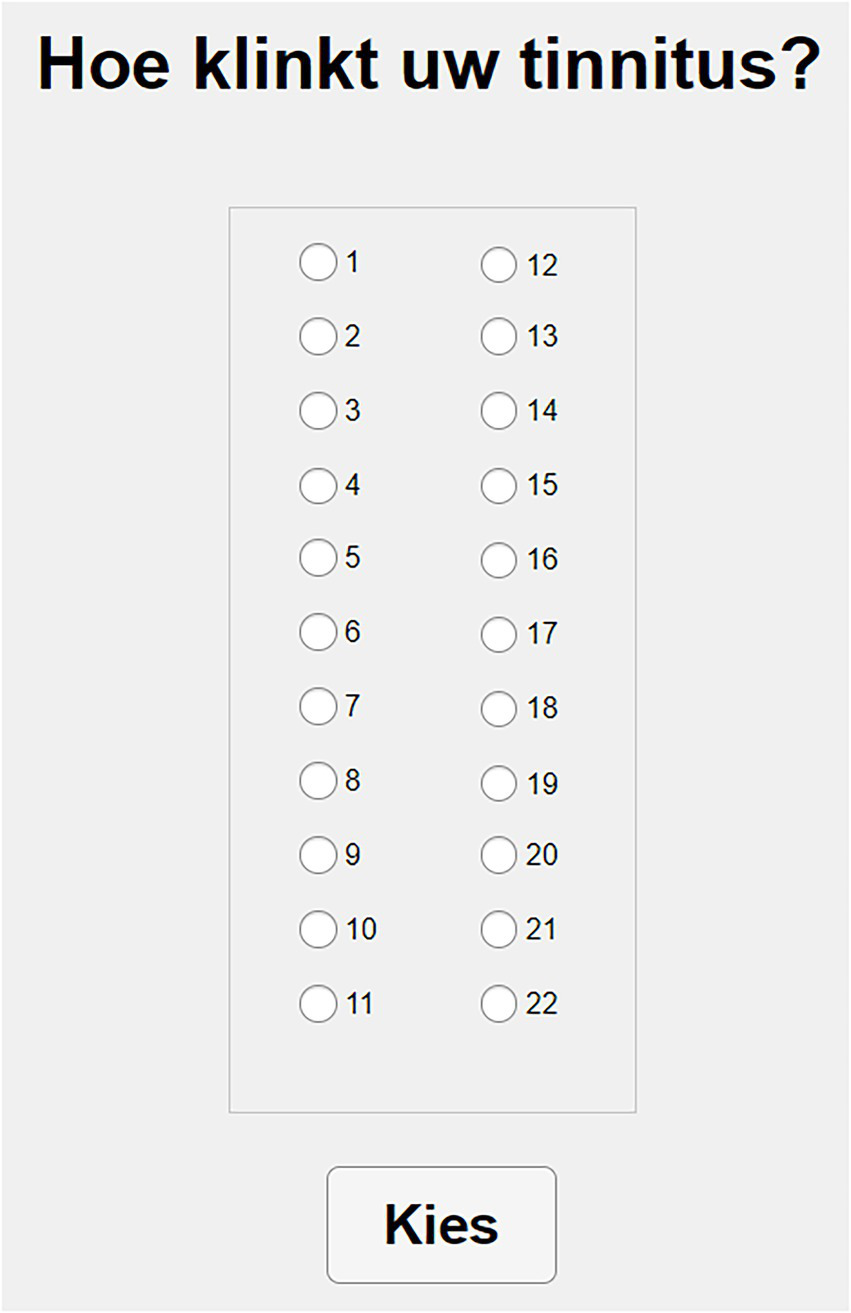Pick sound option 4
This screenshot has height=1313, width=851.
[317, 485]
